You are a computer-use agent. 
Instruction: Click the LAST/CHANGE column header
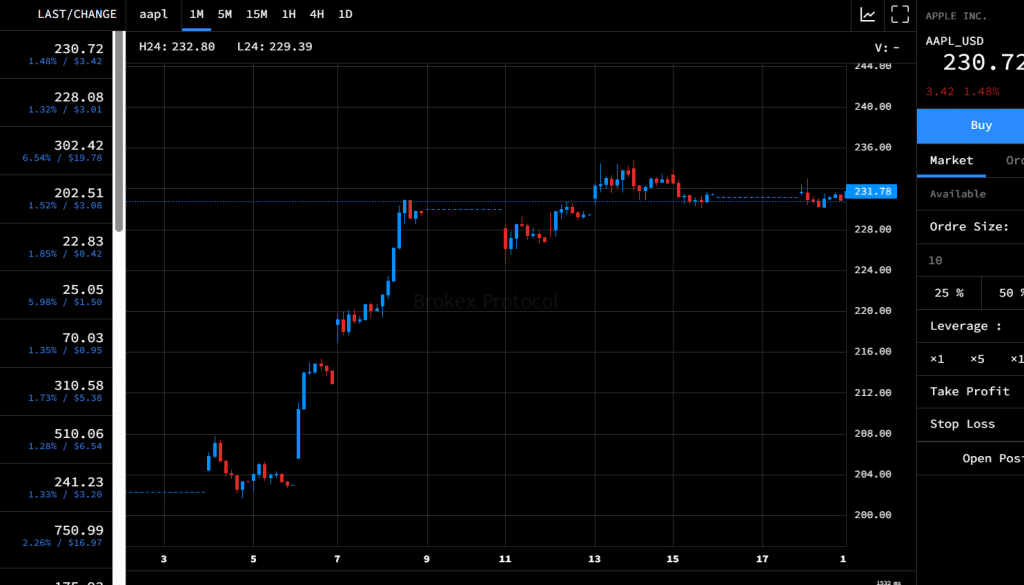tap(77, 14)
